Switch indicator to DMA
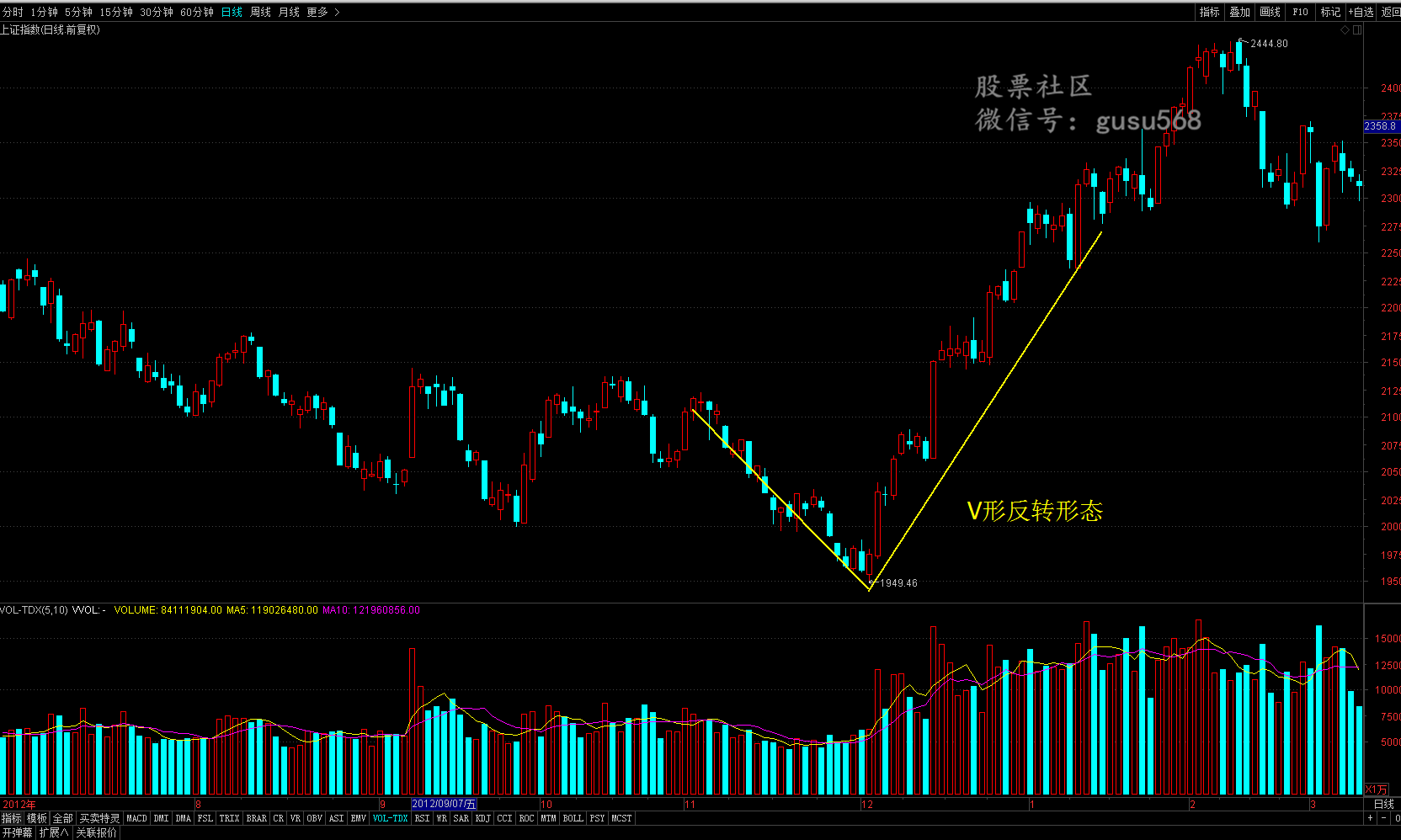The height and width of the screenshot is (840, 1401). 184,818
